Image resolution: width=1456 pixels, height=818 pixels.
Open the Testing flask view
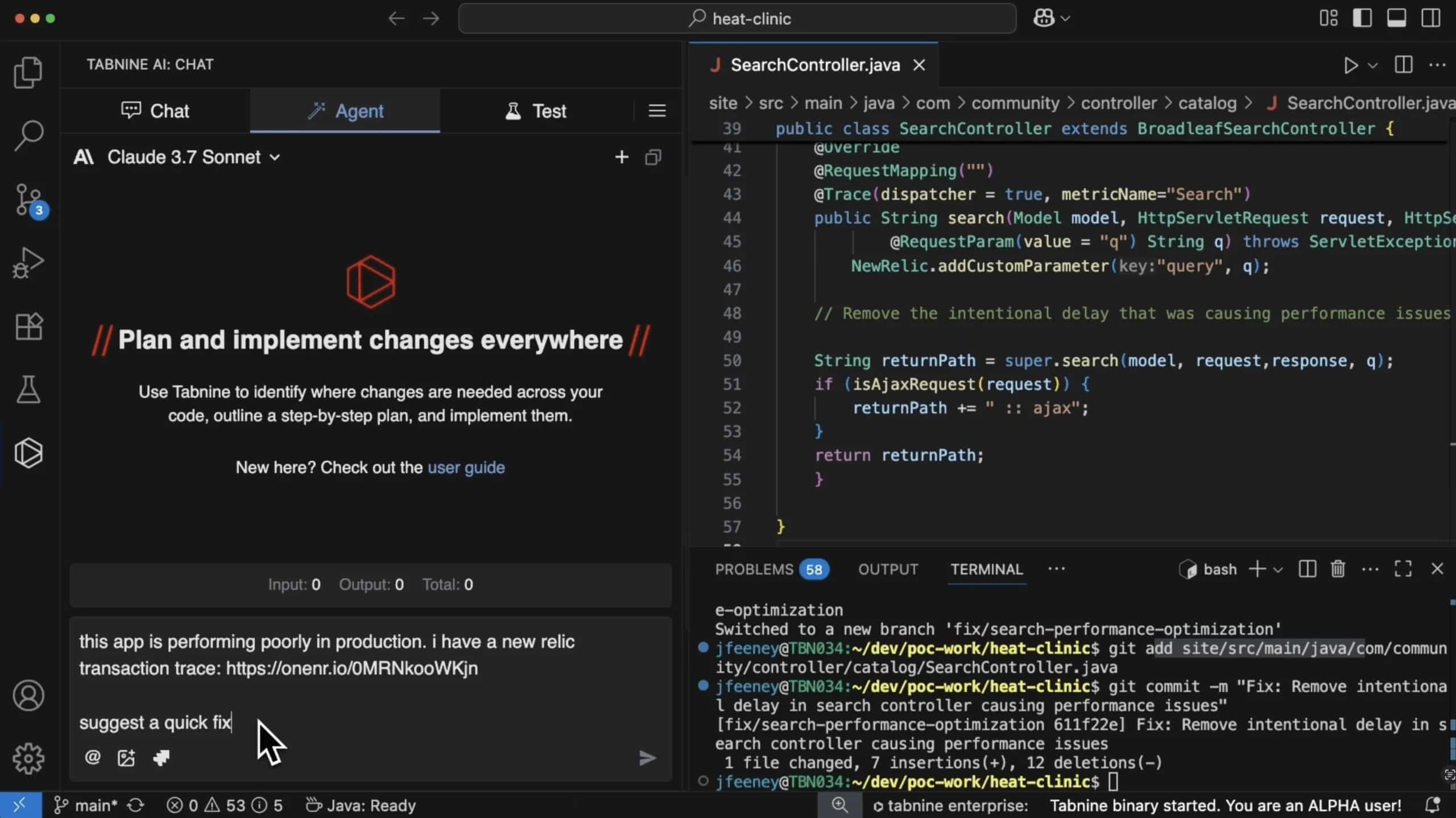point(28,390)
